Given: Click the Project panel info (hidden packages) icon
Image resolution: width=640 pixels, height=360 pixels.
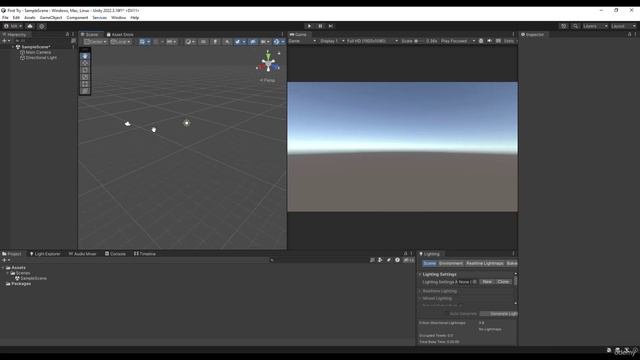Looking at the screenshot, I should [397, 260].
